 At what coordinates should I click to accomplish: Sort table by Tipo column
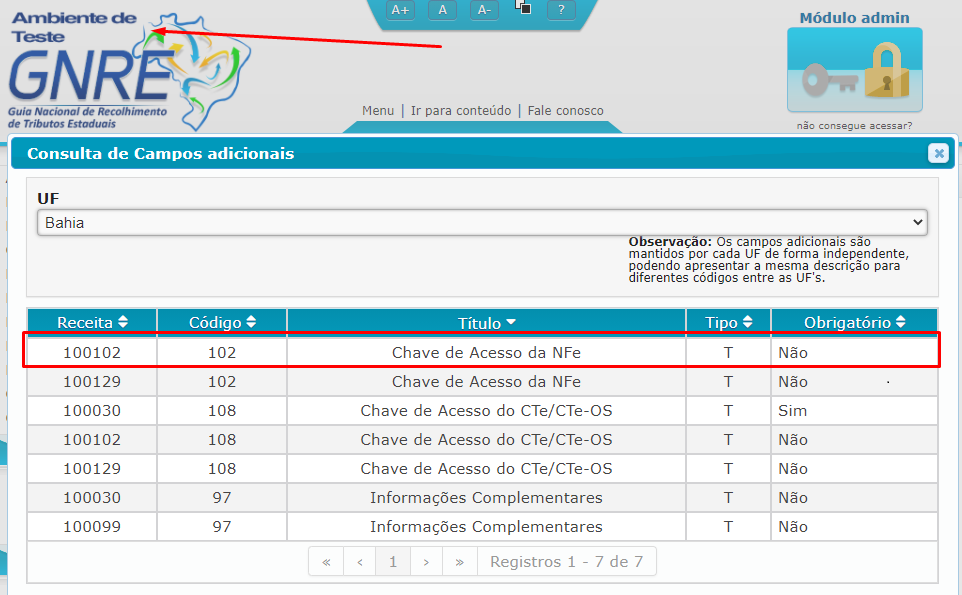pos(728,322)
